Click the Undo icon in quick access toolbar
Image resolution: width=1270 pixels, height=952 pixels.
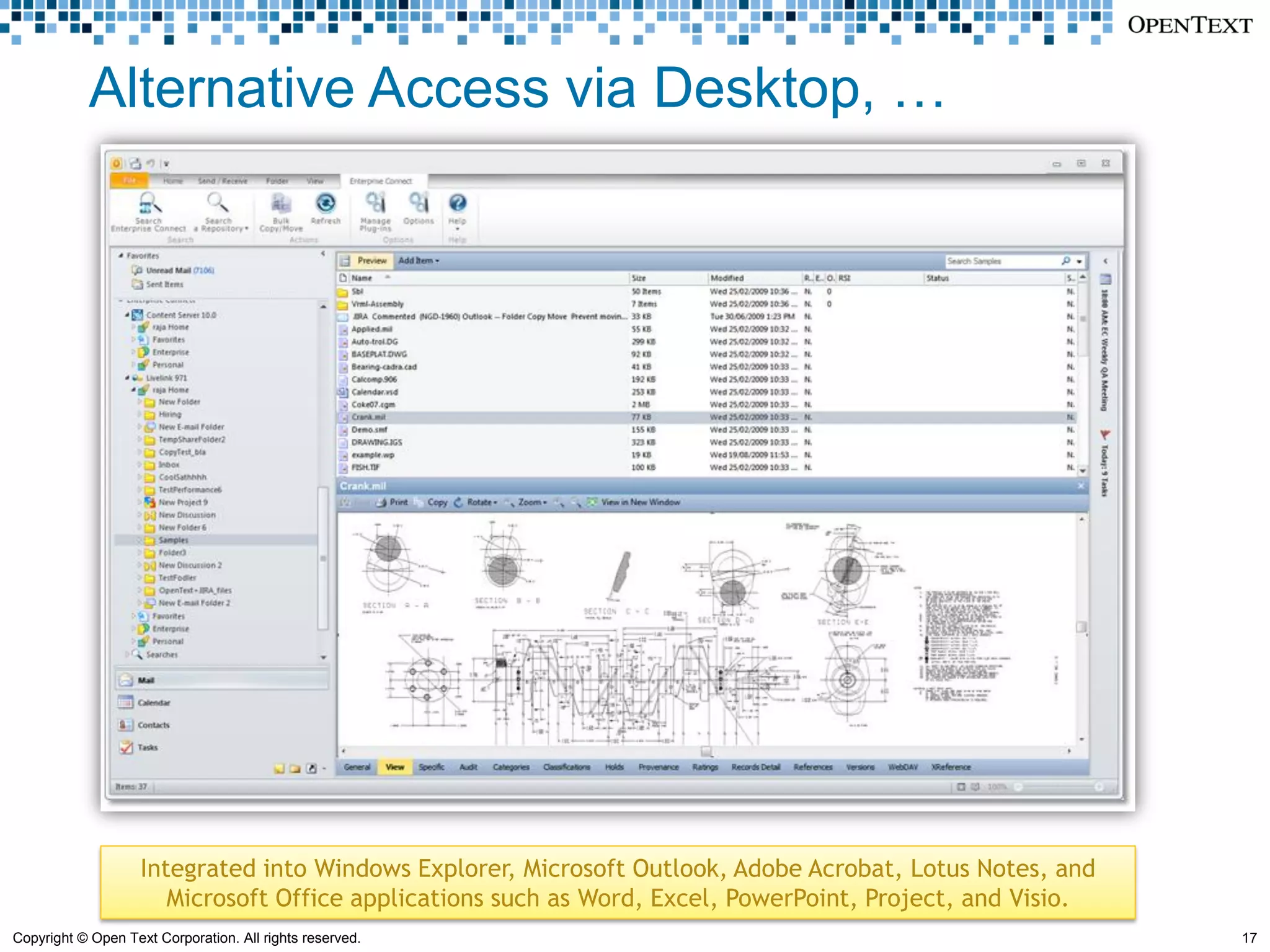pos(150,164)
